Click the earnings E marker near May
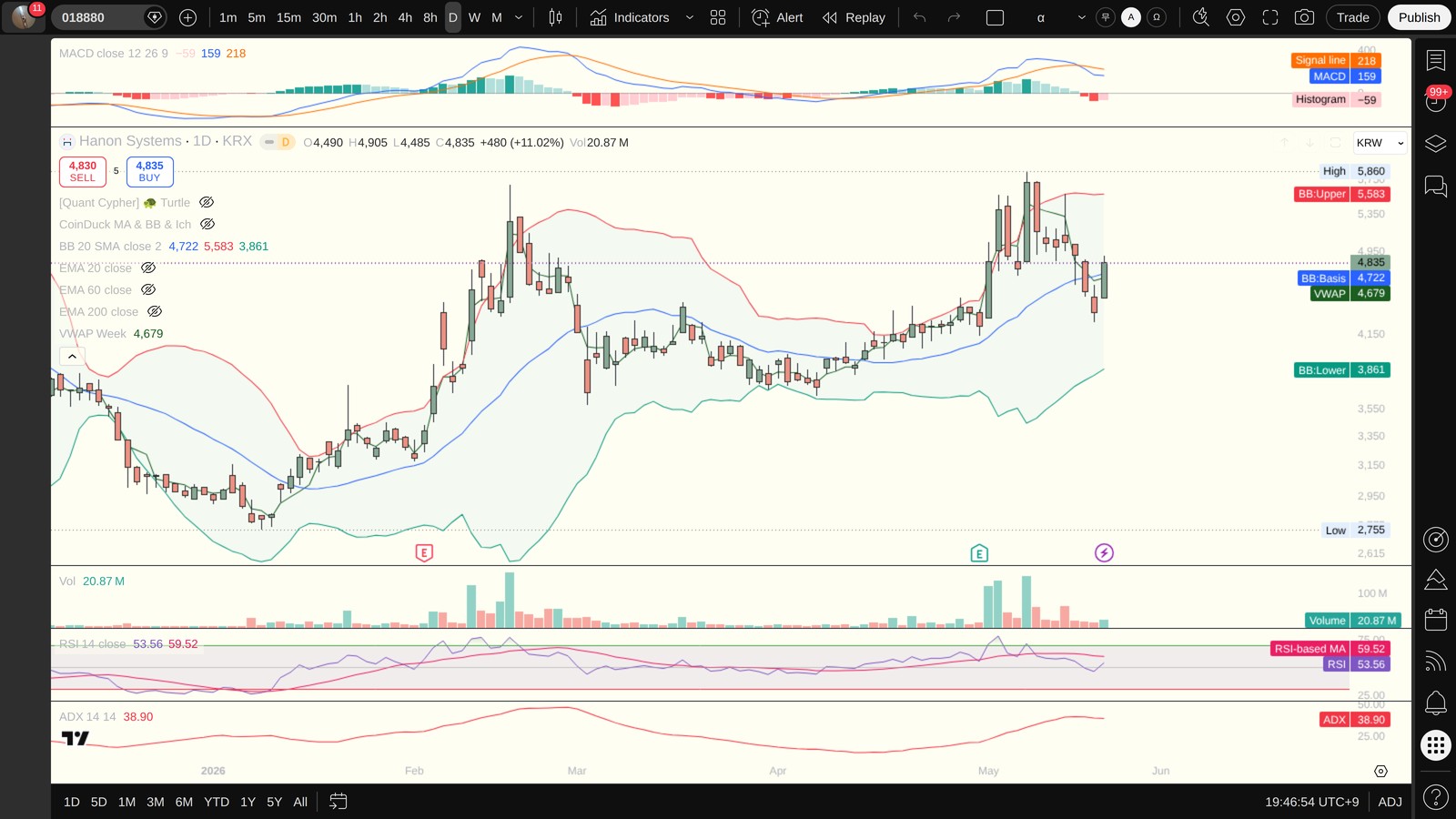Screen dimensions: 1456x819 pos(979,553)
